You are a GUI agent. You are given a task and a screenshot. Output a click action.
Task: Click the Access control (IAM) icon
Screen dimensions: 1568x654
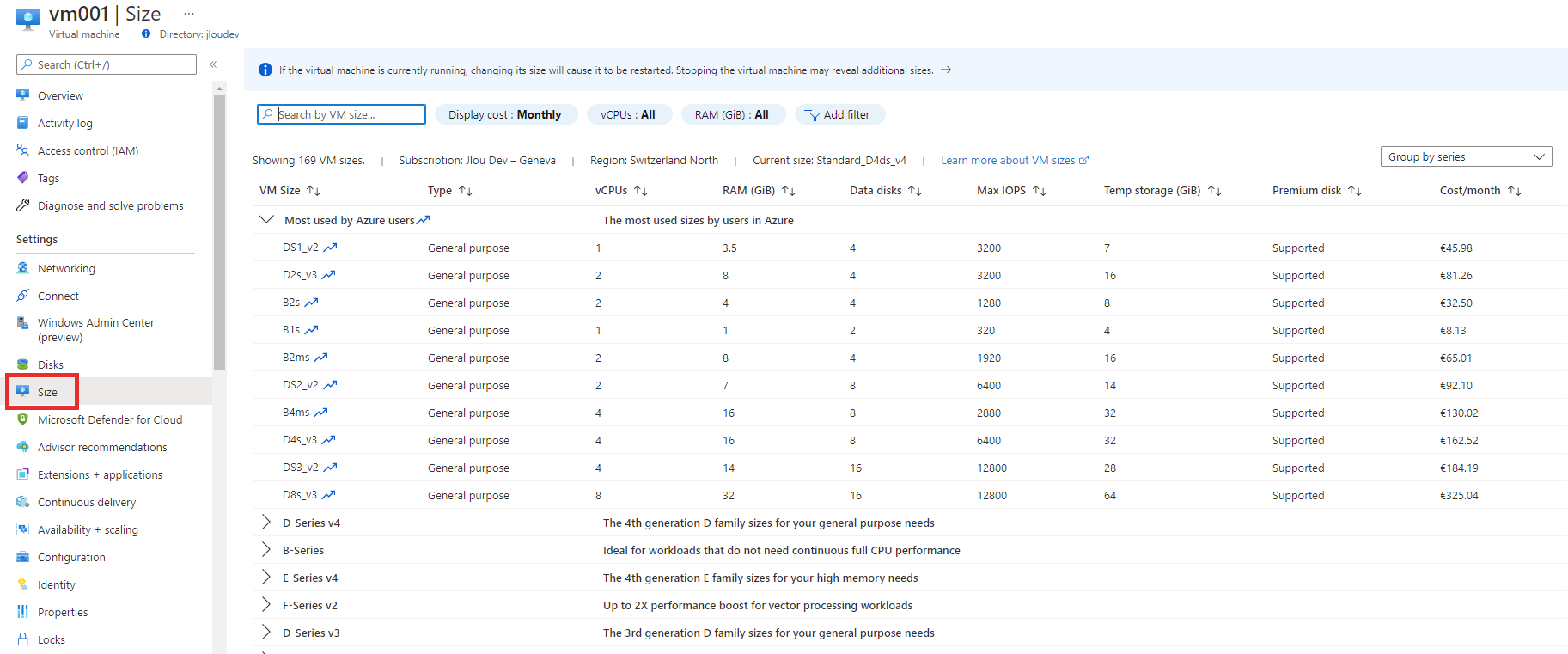[x=23, y=150]
